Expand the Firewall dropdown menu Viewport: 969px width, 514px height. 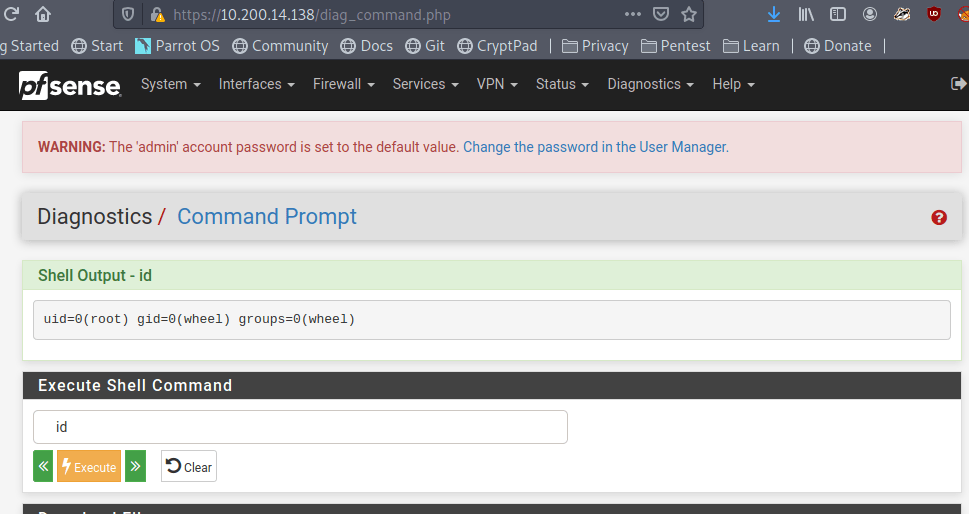pyautogui.click(x=343, y=85)
